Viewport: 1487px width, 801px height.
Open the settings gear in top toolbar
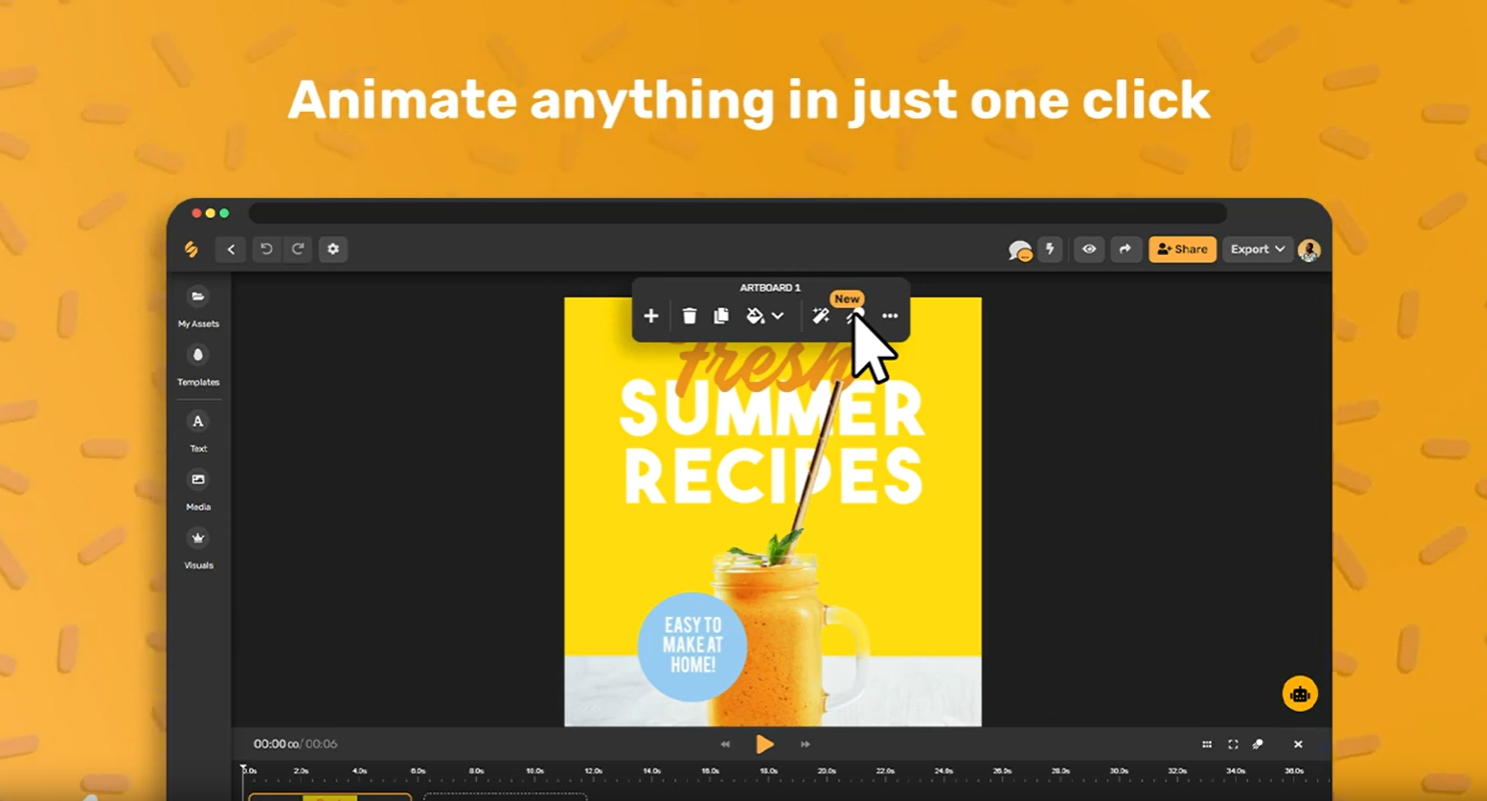(333, 249)
